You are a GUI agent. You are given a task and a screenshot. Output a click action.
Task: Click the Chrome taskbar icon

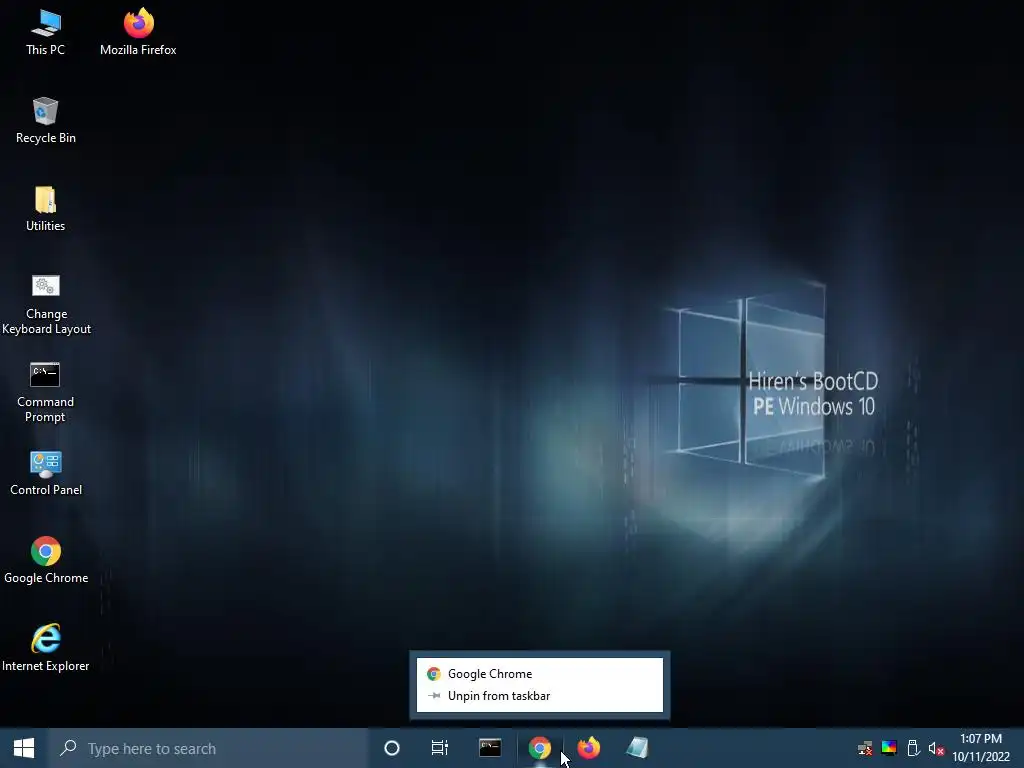point(539,748)
